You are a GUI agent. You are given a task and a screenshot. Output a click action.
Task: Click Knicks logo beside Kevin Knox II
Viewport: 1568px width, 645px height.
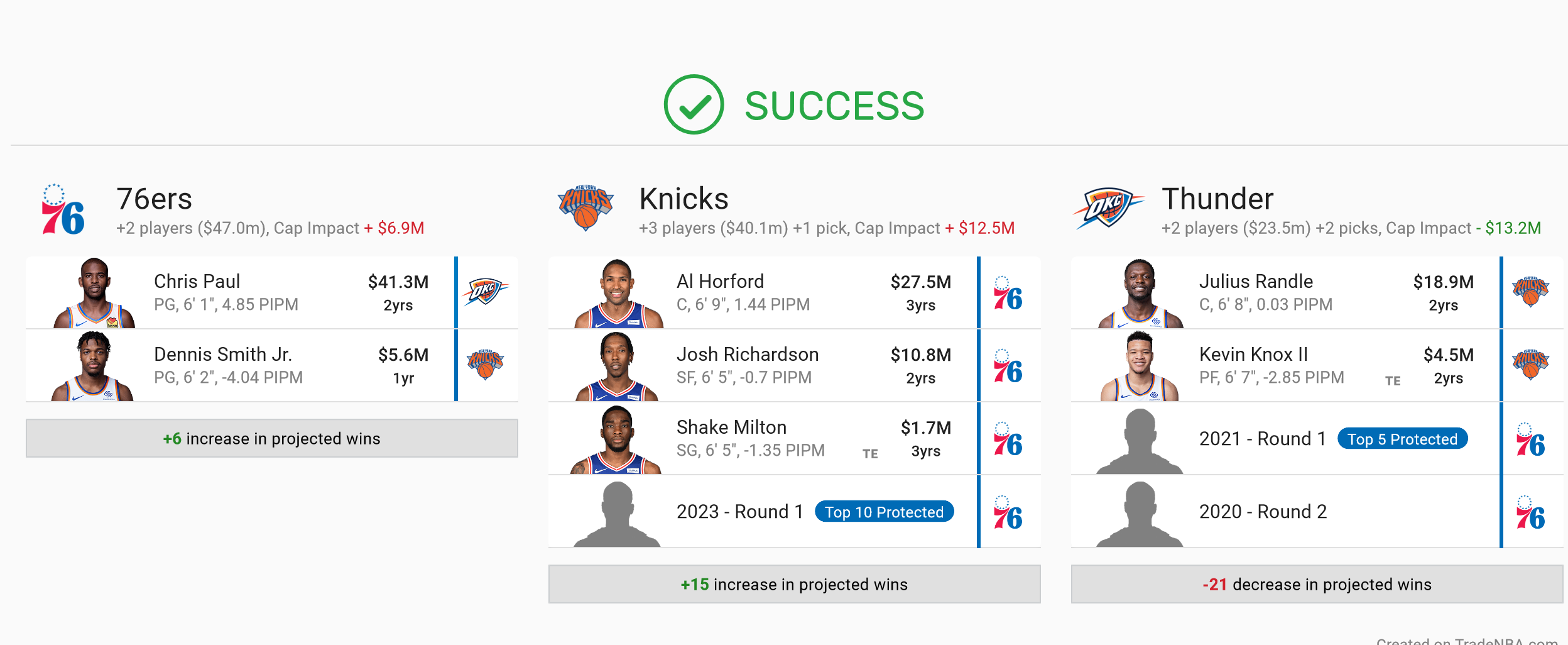[x=1531, y=365]
